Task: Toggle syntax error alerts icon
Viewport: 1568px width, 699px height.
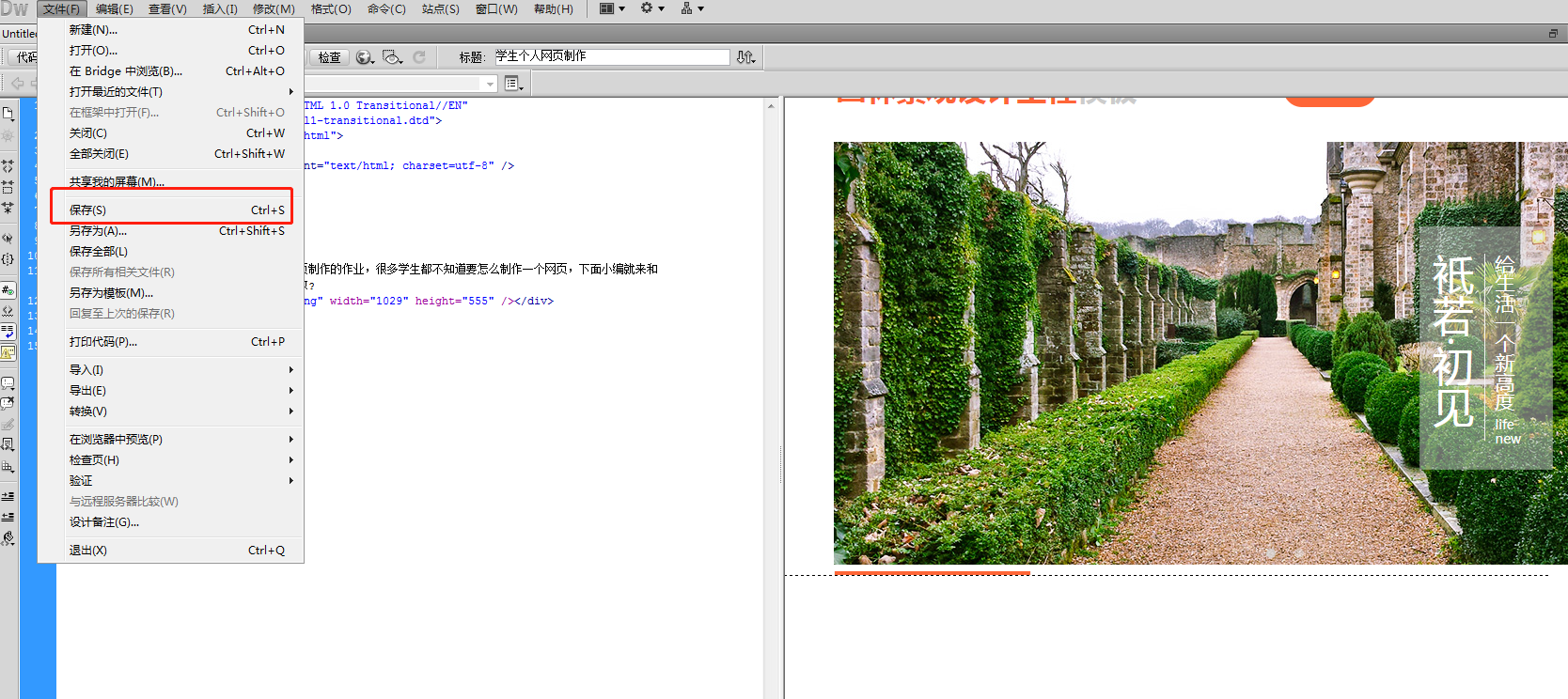Action: (x=8, y=352)
